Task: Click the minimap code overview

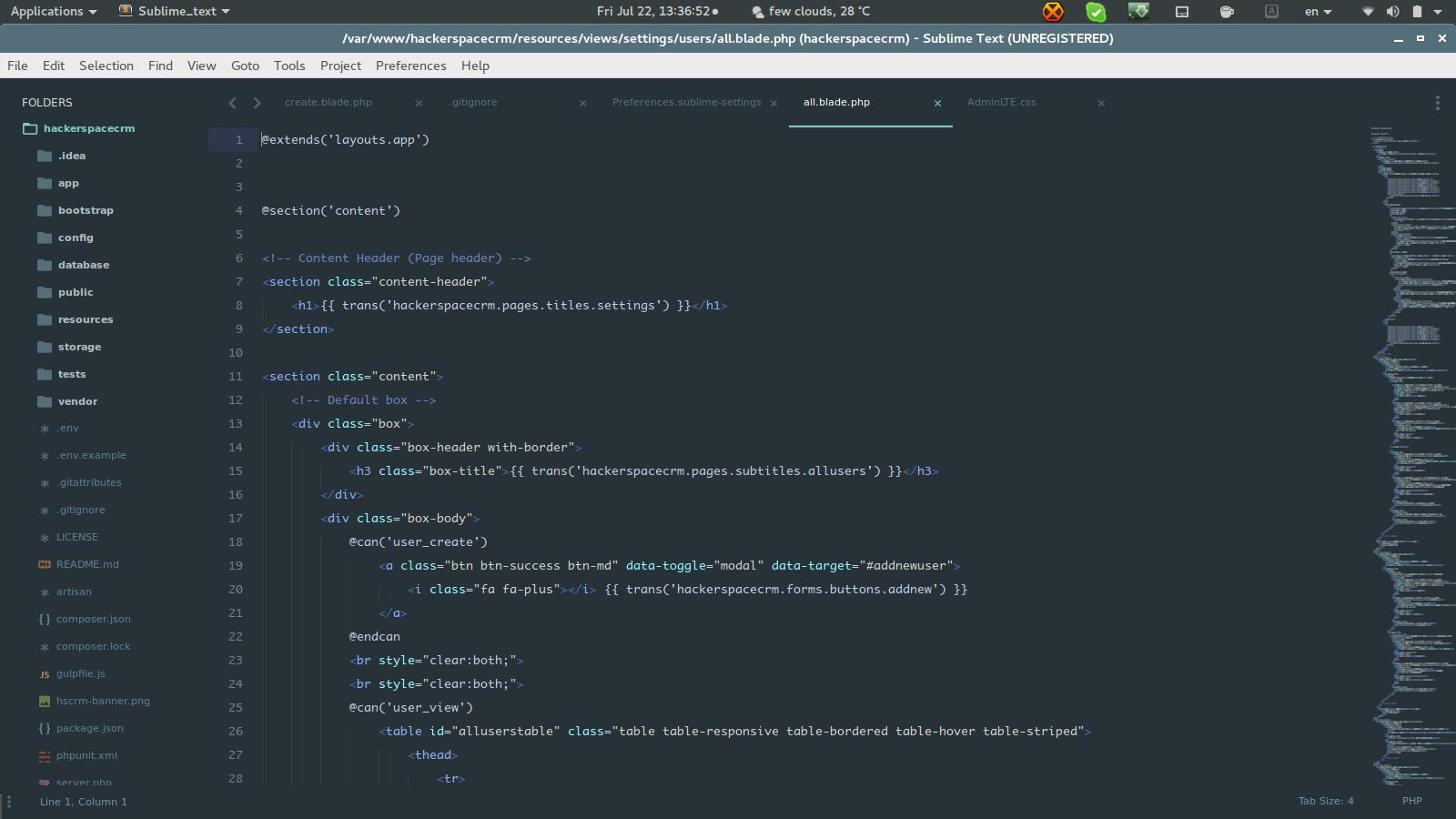Action: coord(1411,455)
